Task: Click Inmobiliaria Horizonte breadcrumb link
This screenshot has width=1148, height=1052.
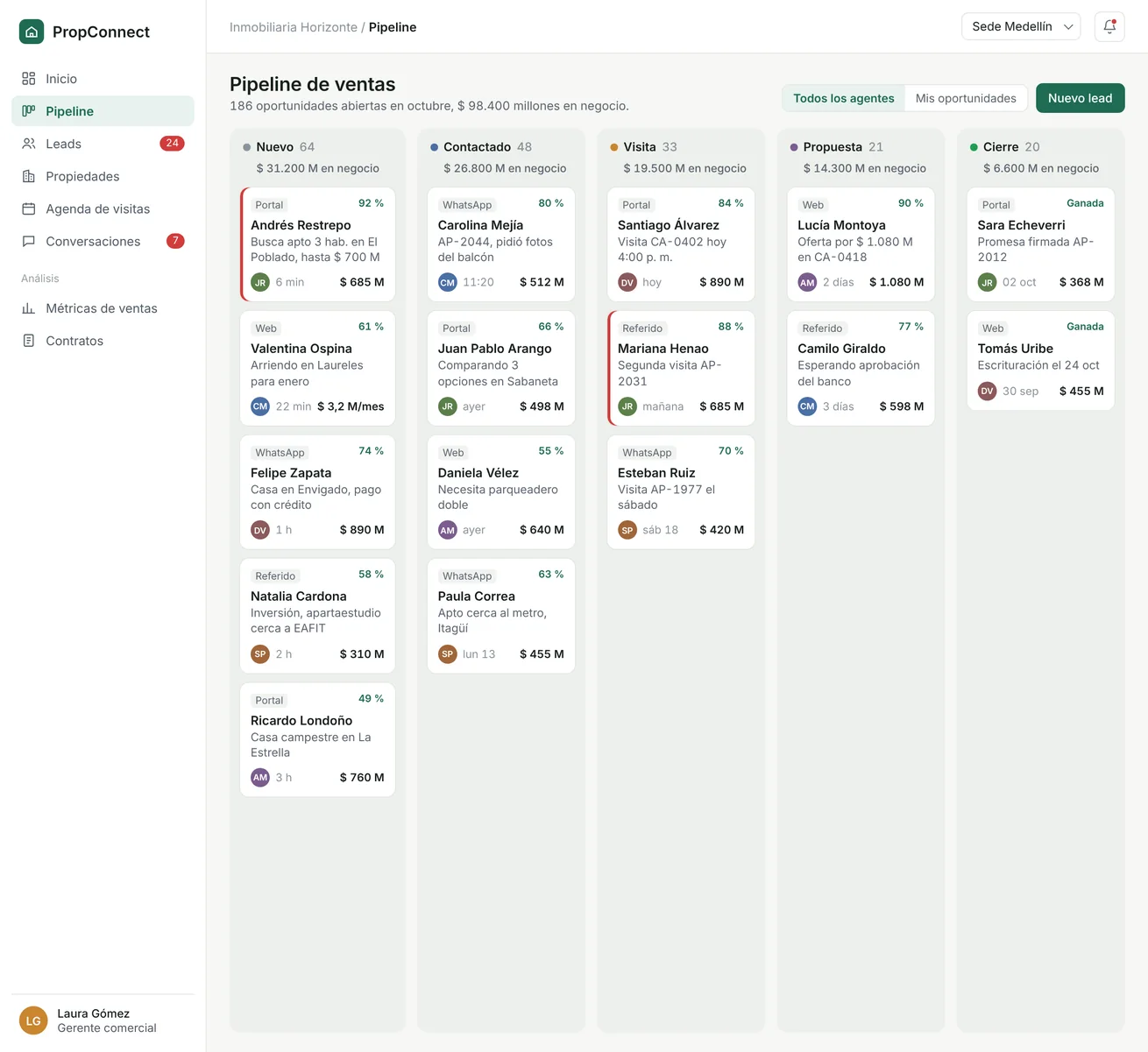Action: [293, 27]
